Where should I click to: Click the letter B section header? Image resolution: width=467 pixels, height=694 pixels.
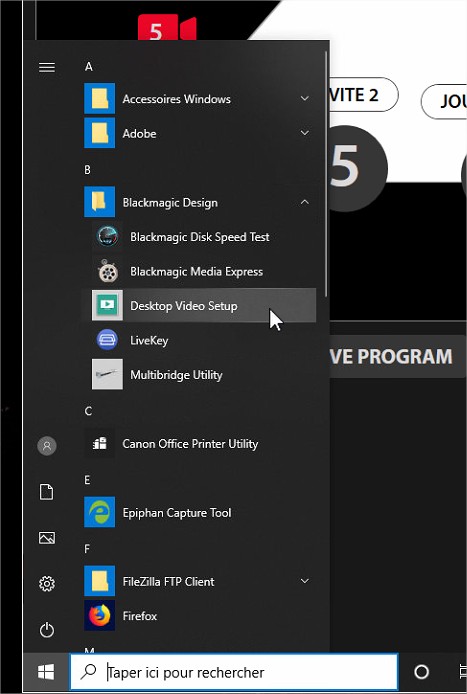[88, 170]
